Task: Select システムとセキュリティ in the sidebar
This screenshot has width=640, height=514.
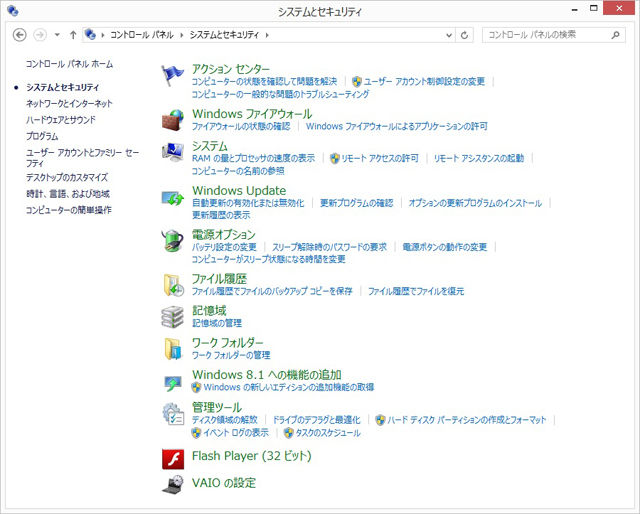Action: pyautogui.click(x=62, y=87)
